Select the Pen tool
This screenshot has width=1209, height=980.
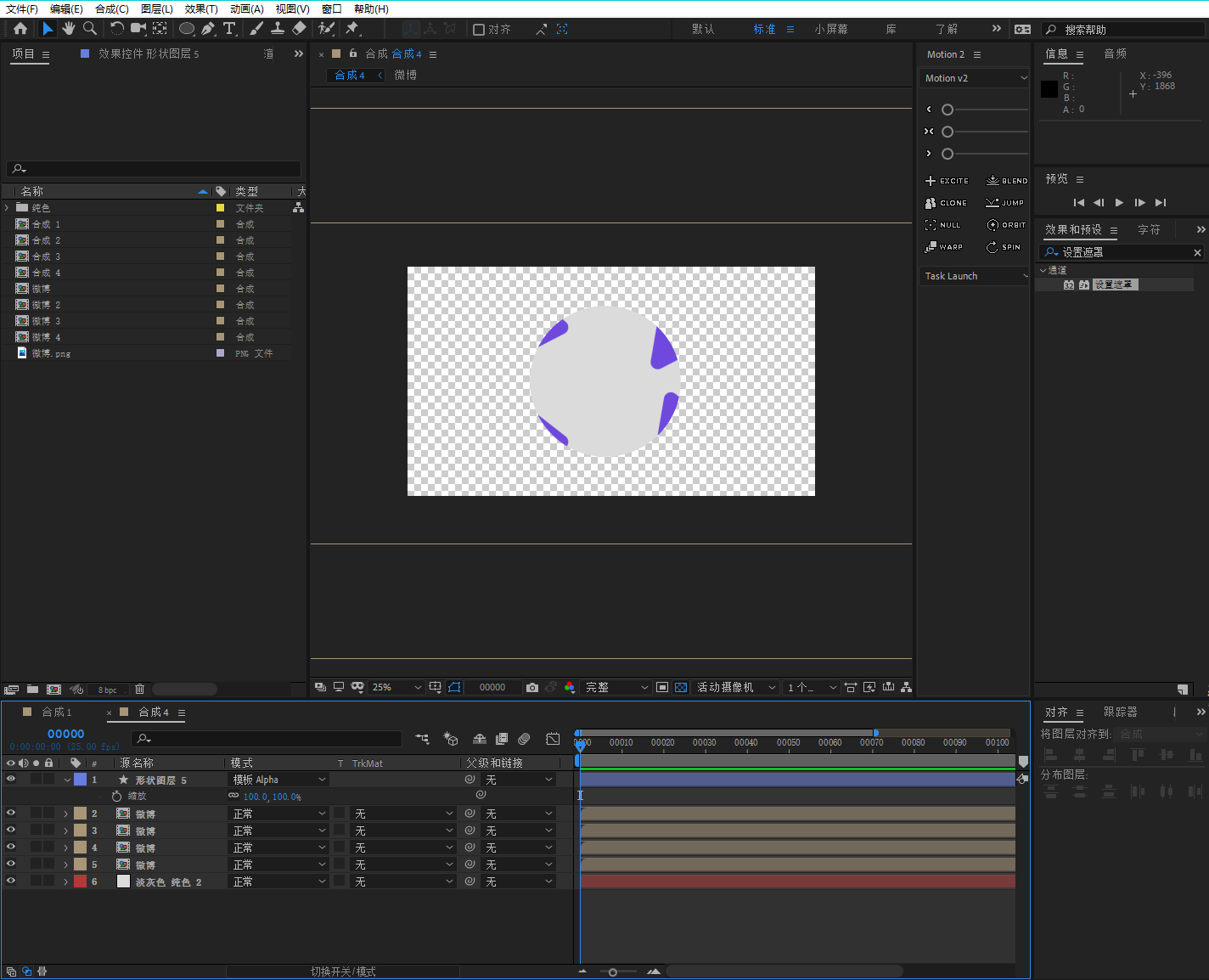(208, 29)
